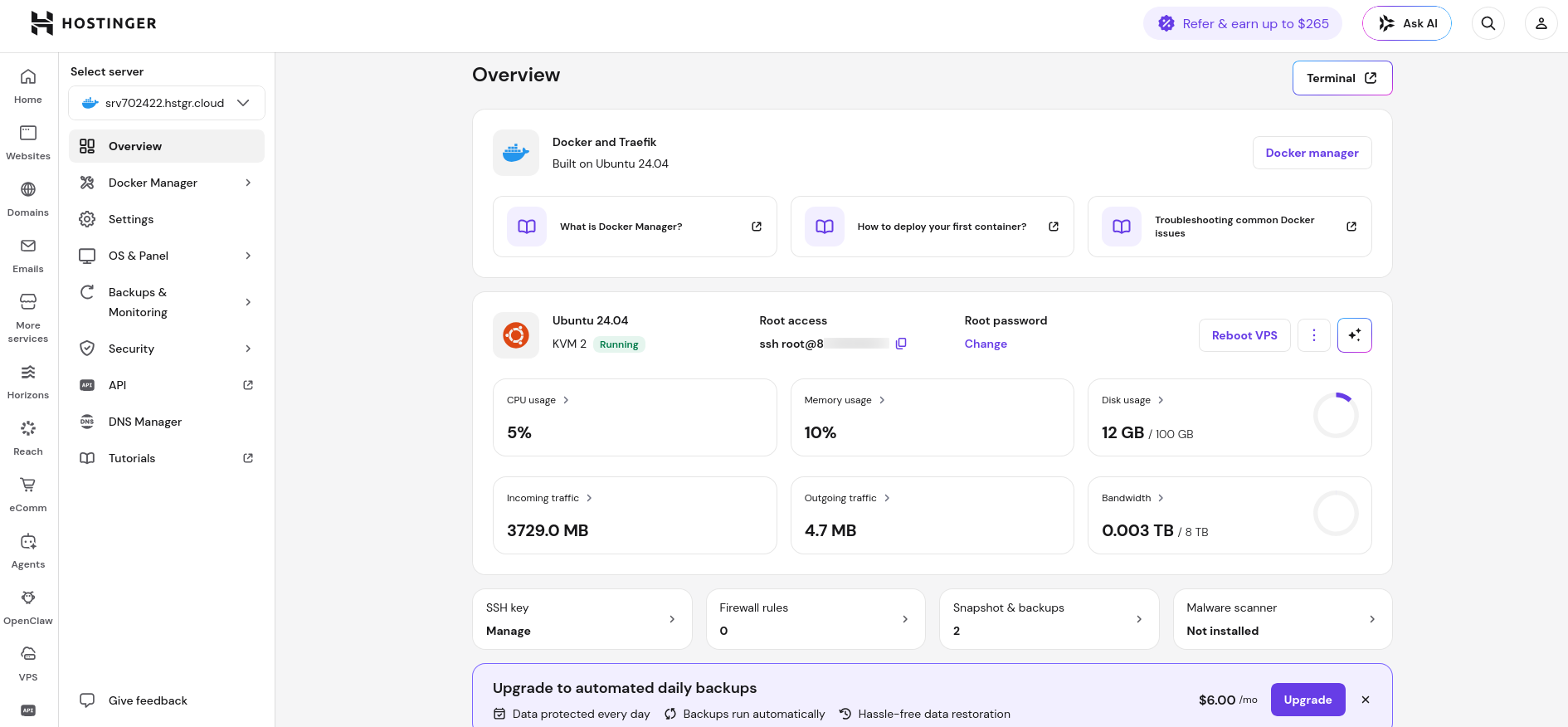Click the Upgrade button
Image resolution: width=1568 pixels, height=727 pixels.
[1307, 700]
